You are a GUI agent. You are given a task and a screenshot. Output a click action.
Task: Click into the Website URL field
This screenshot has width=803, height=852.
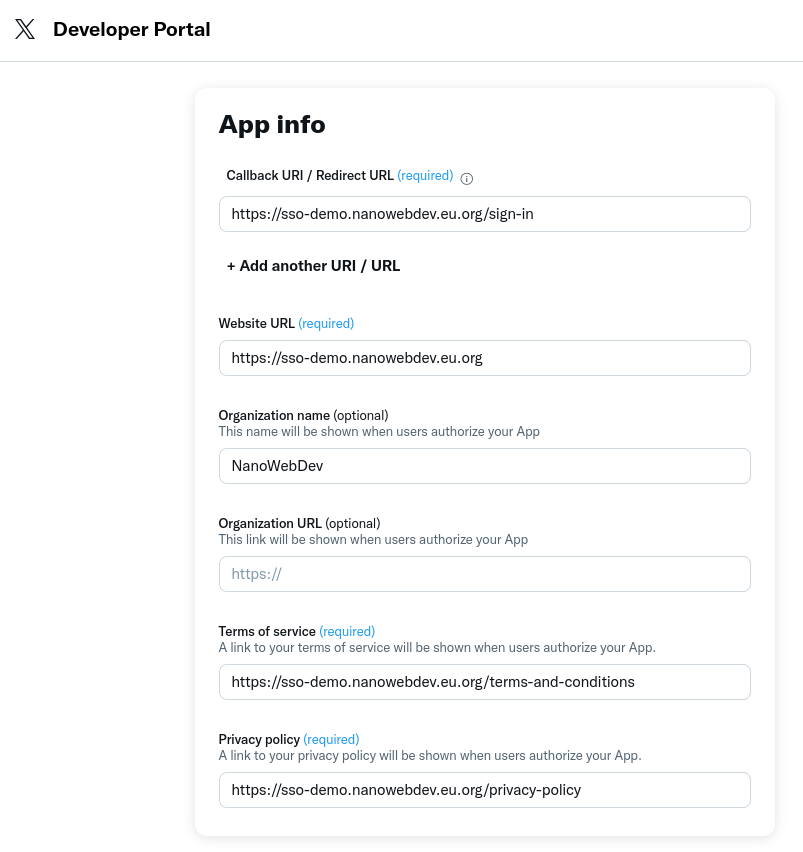tap(484, 358)
